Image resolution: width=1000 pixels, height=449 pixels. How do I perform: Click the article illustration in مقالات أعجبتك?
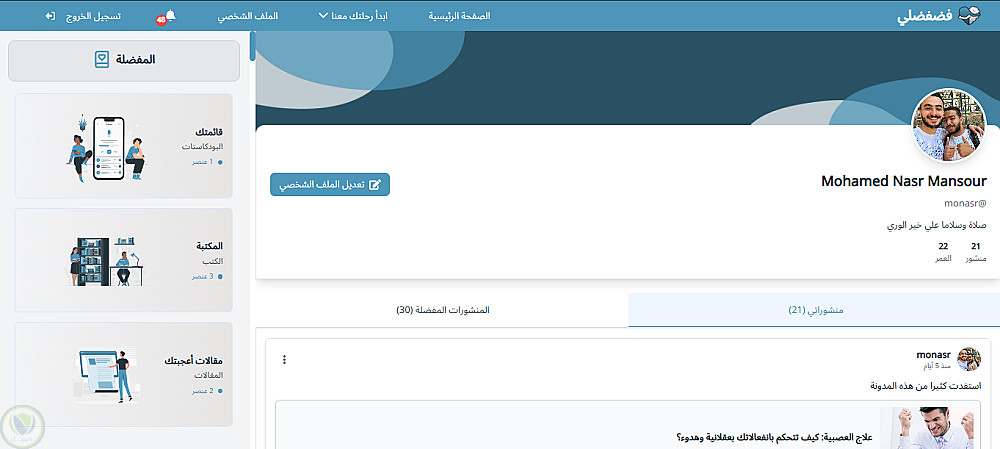(x=107, y=375)
